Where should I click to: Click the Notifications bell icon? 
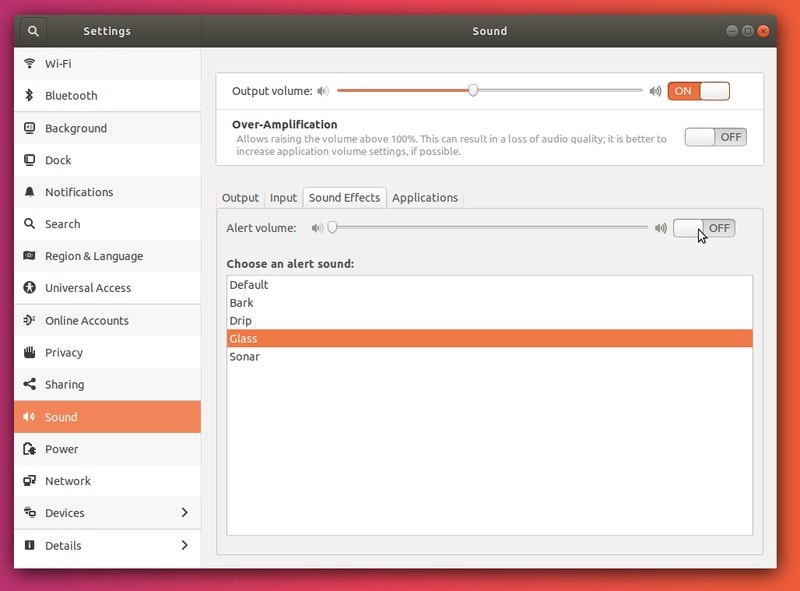(29, 192)
